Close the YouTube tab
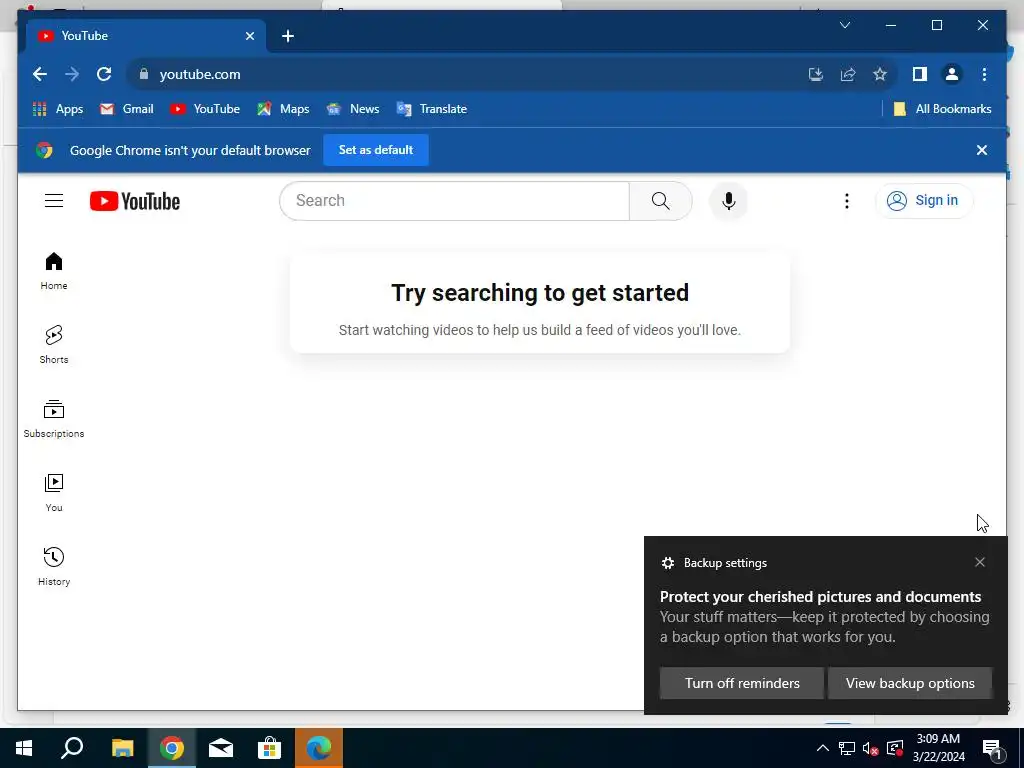The image size is (1024, 768). tap(249, 36)
